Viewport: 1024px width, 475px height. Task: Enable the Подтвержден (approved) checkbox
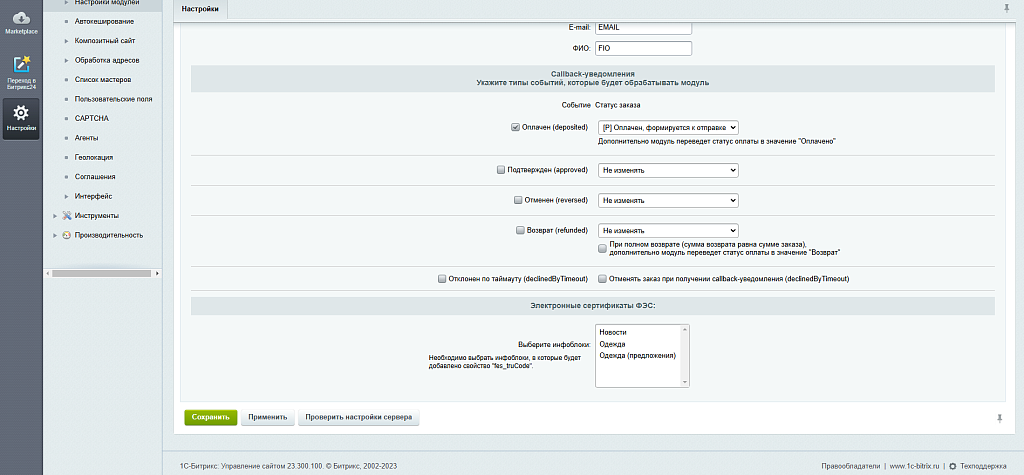[x=501, y=170]
